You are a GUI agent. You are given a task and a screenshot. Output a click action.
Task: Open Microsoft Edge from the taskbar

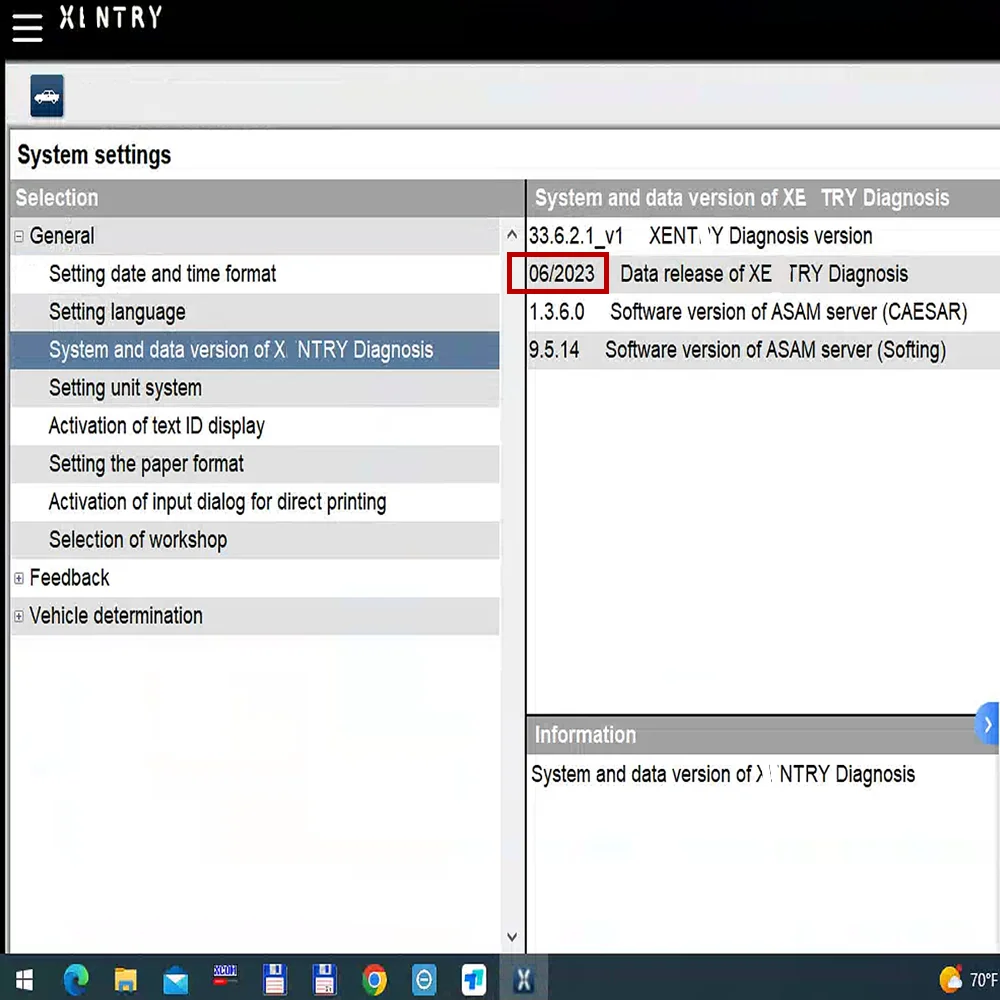pos(76,980)
